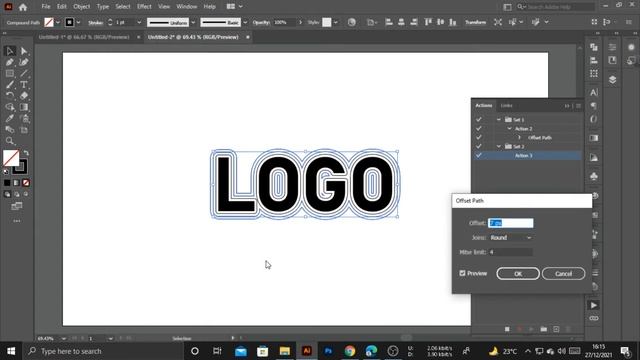Toggle the checkmark for Action 3
Viewport: 640px width, 360px height.
point(479,156)
